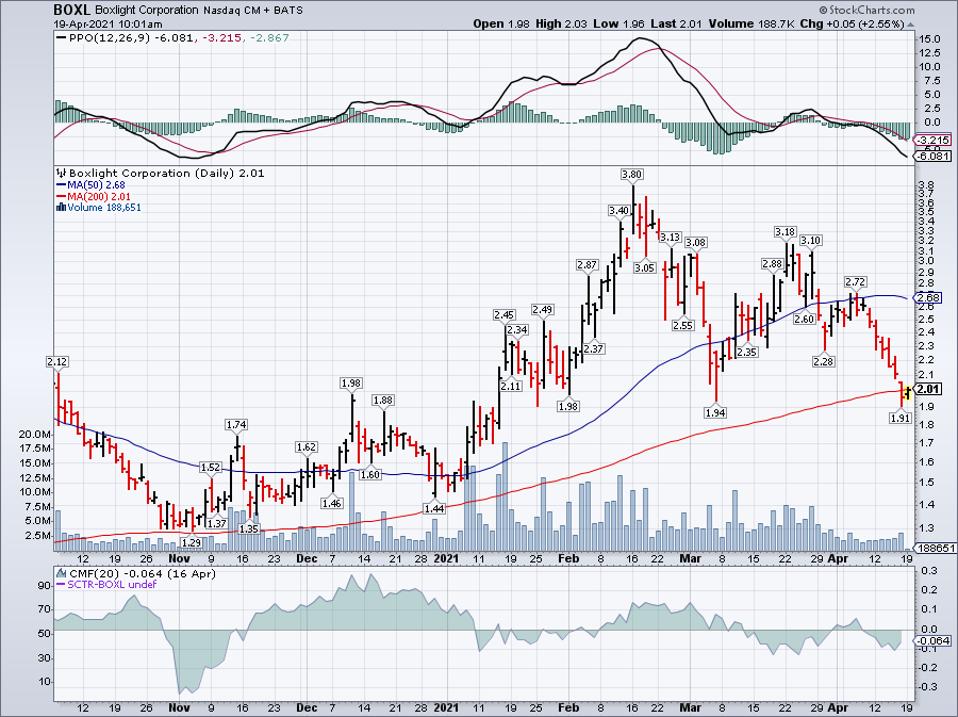958x717 pixels.
Task: Click the -6.081 PPO tag on the right axis
Action: coord(934,156)
